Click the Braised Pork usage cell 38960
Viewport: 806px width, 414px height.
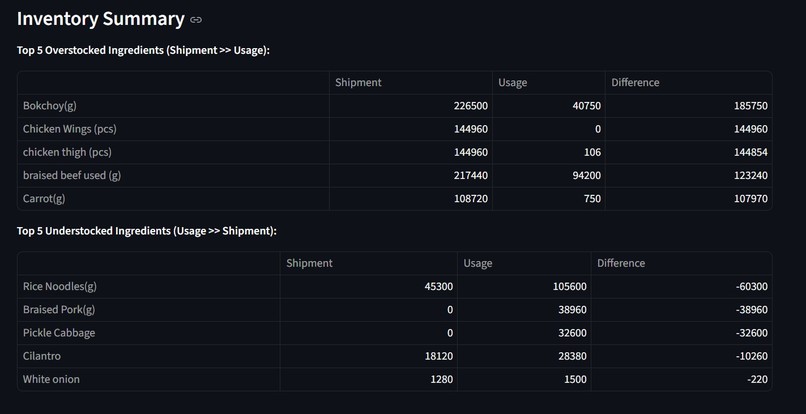pyautogui.click(x=524, y=310)
